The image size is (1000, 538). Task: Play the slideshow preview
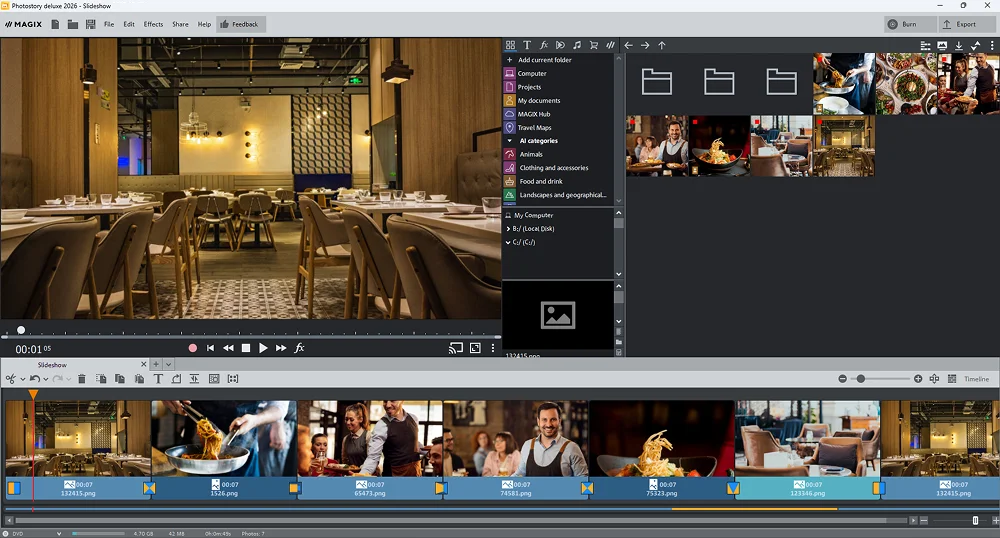263,348
